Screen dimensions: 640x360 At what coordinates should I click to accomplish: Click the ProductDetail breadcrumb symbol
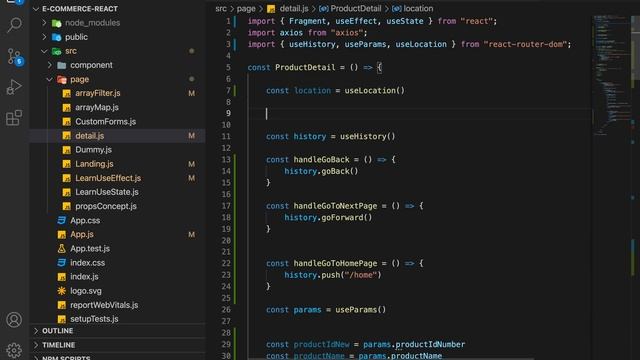[x=356, y=9]
